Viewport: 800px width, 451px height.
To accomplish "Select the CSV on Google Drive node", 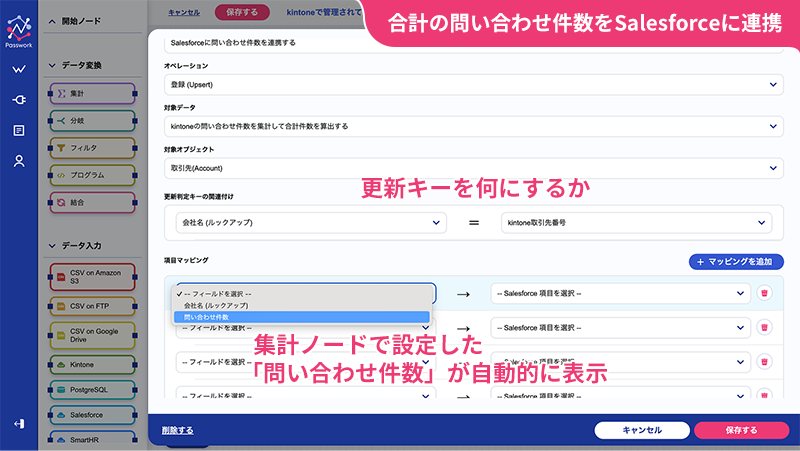I will (x=92, y=335).
